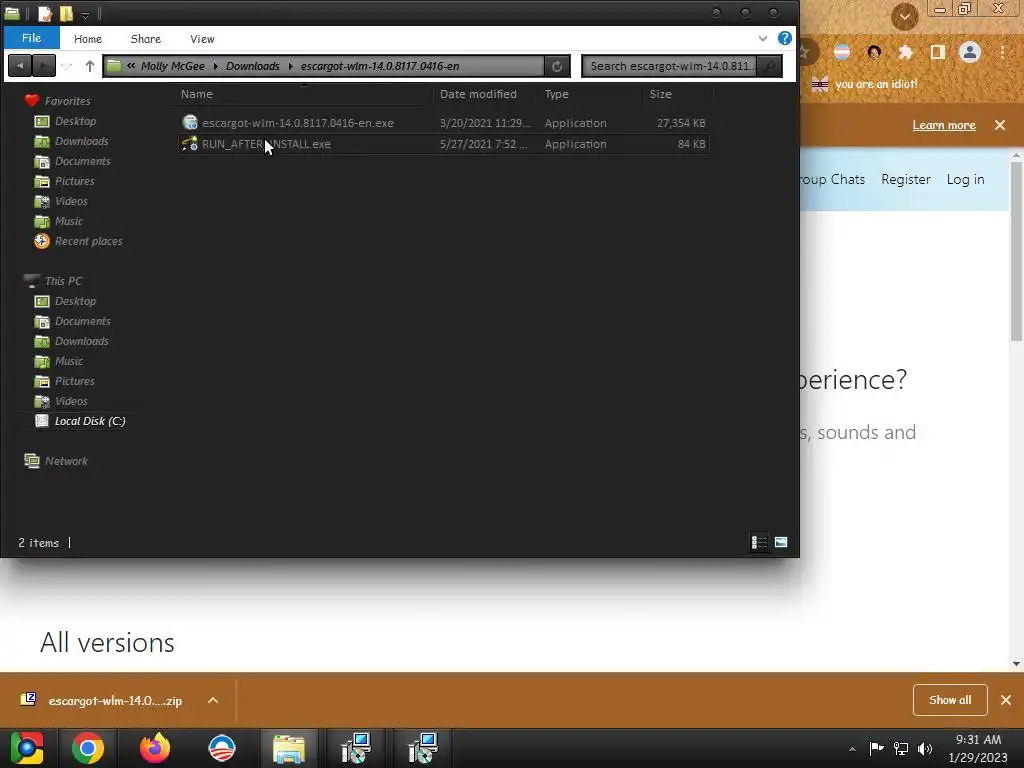Open recent locations dropdown arrow
Image resolution: width=1024 pixels, height=768 pixels.
pos(67,66)
